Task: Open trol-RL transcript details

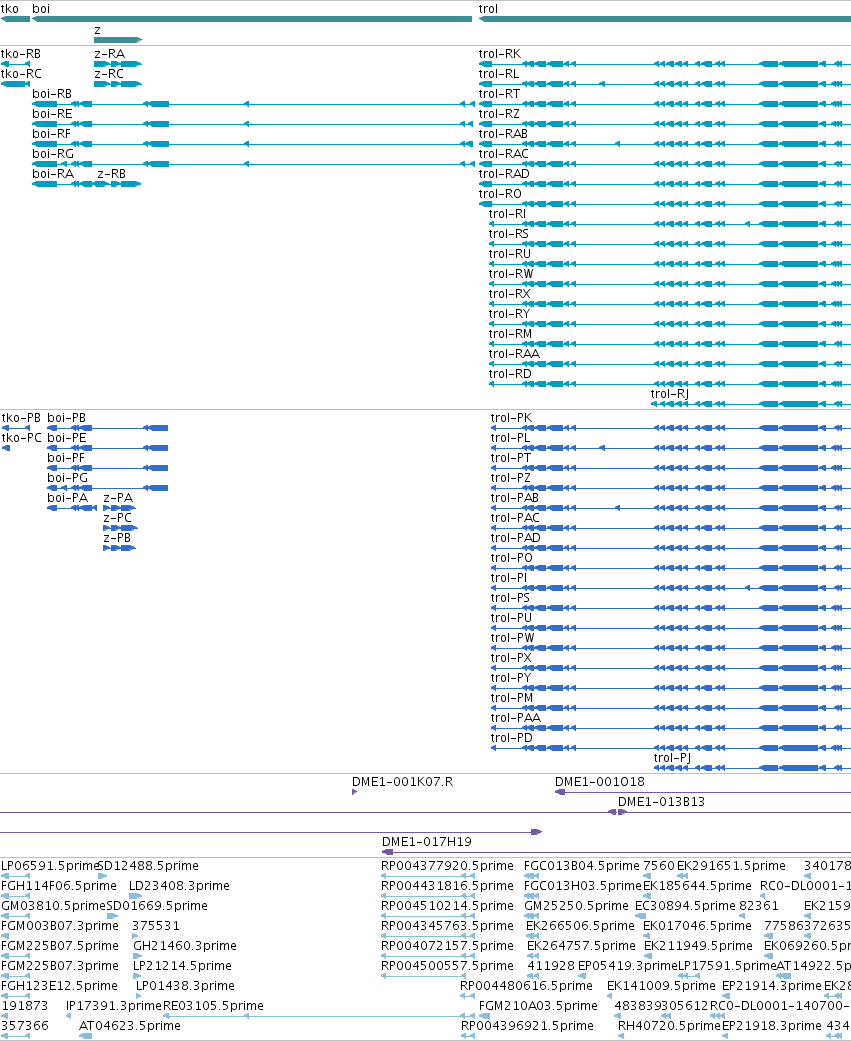Action: click(x=499, y=74)
